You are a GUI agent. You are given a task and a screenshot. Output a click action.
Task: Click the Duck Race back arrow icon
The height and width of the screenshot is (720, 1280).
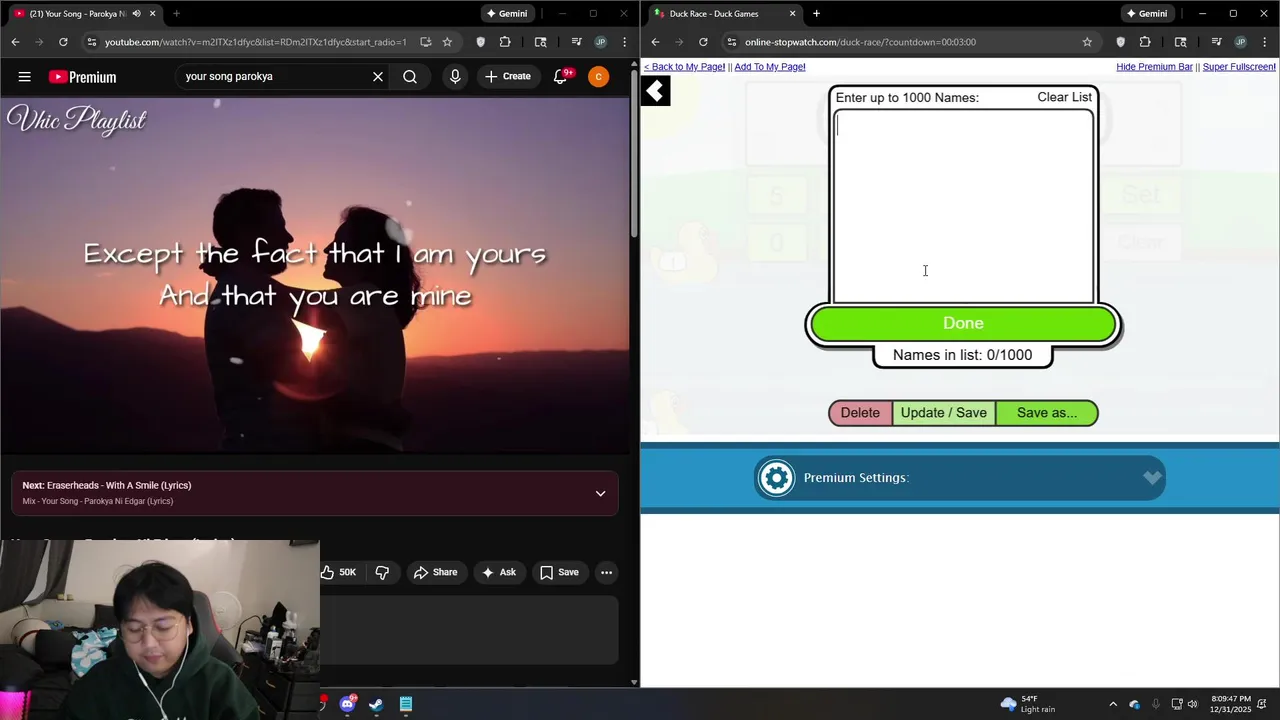pos(655,92)
